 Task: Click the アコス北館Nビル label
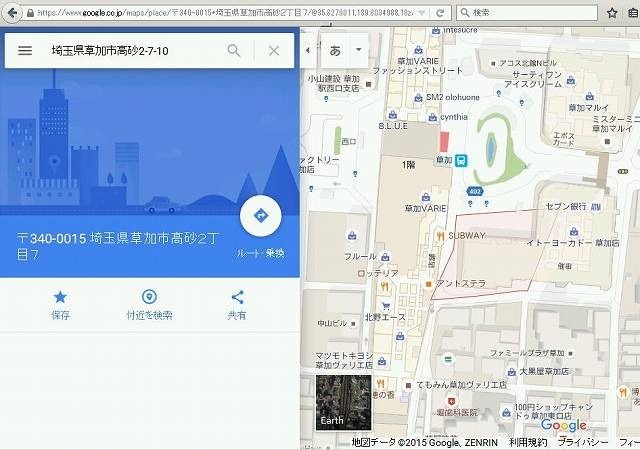pos(528,63)
